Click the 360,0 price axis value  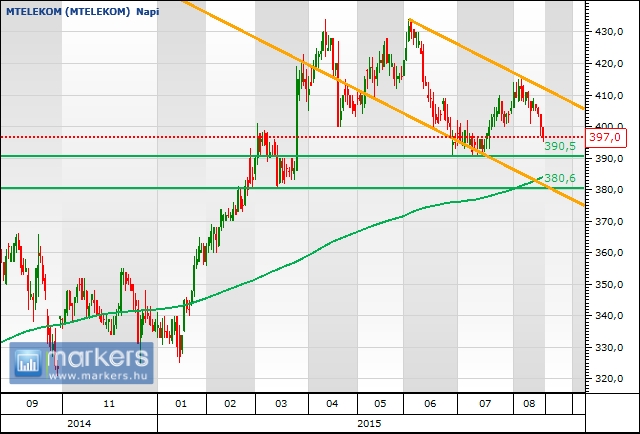(608, 253)
